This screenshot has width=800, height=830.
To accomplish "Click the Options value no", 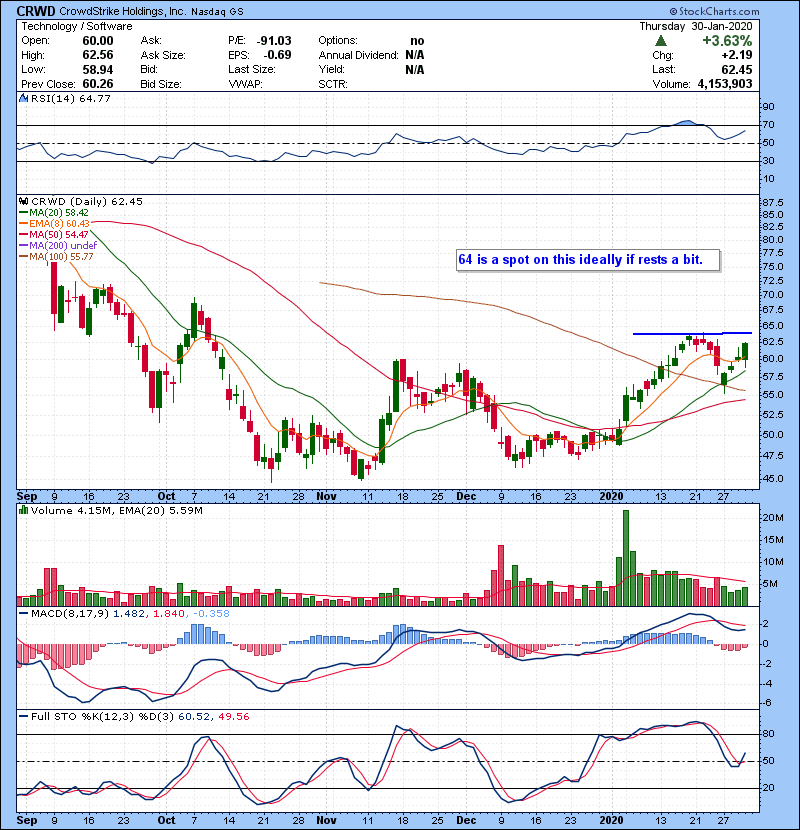I will 417,41.
